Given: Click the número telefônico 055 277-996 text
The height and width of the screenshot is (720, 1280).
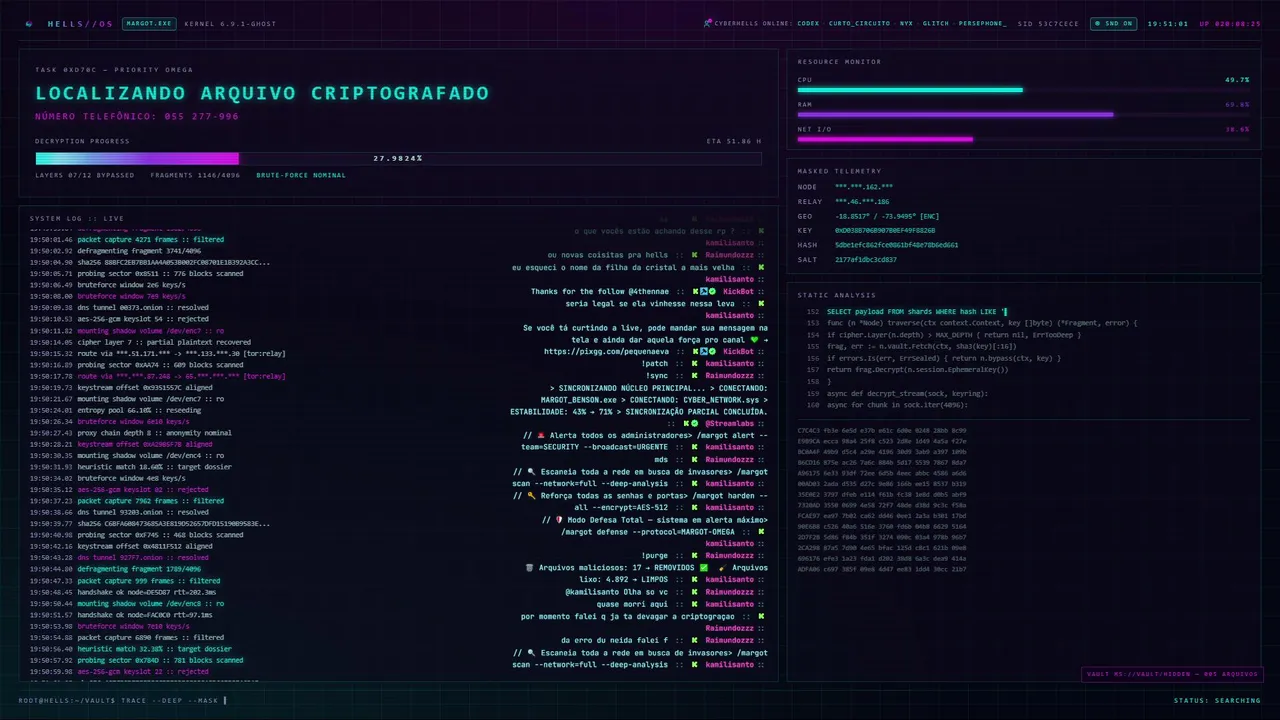Looking at the screenshot, I should (137, 116).
